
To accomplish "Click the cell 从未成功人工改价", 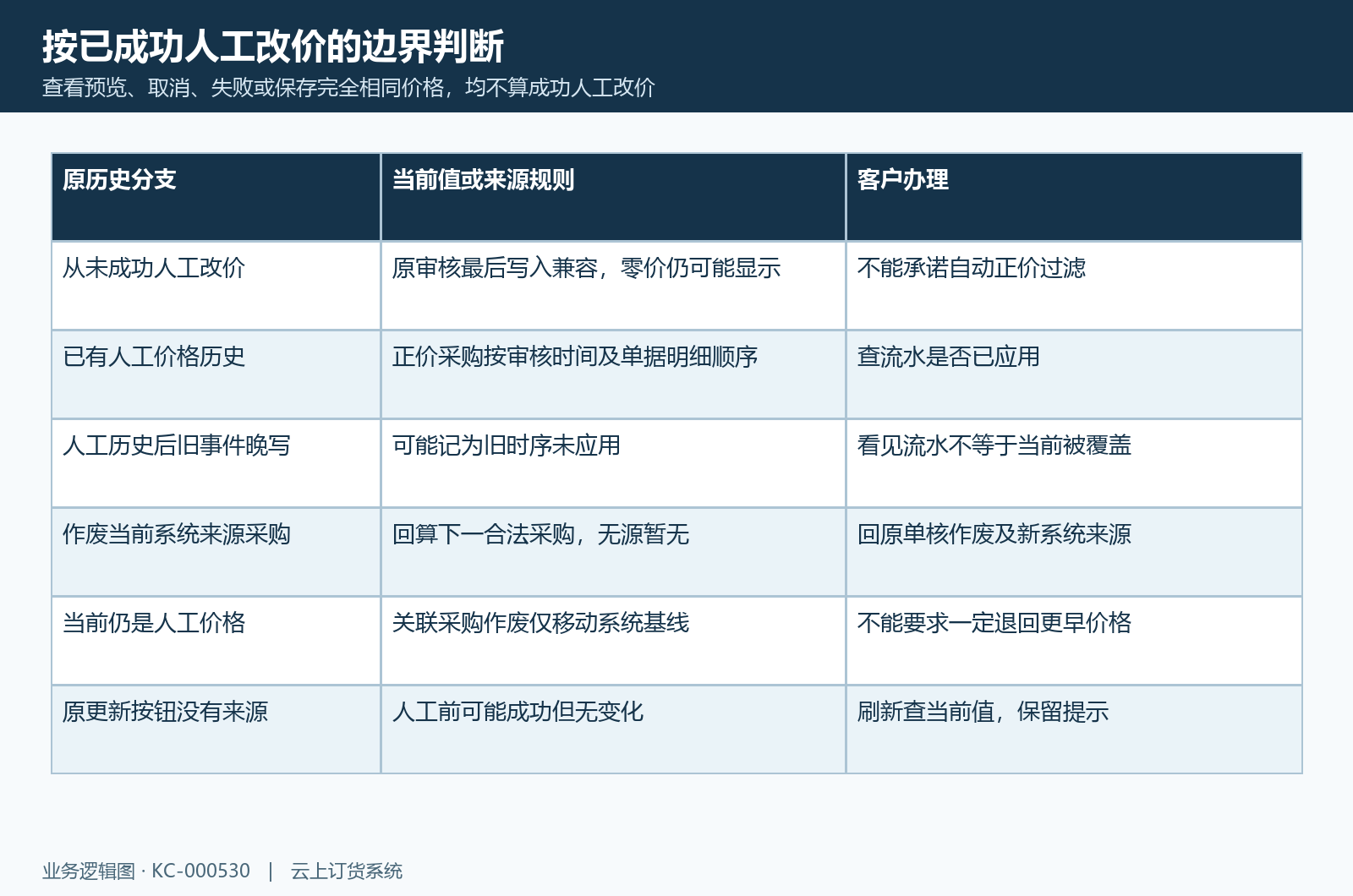I will 216,286.
